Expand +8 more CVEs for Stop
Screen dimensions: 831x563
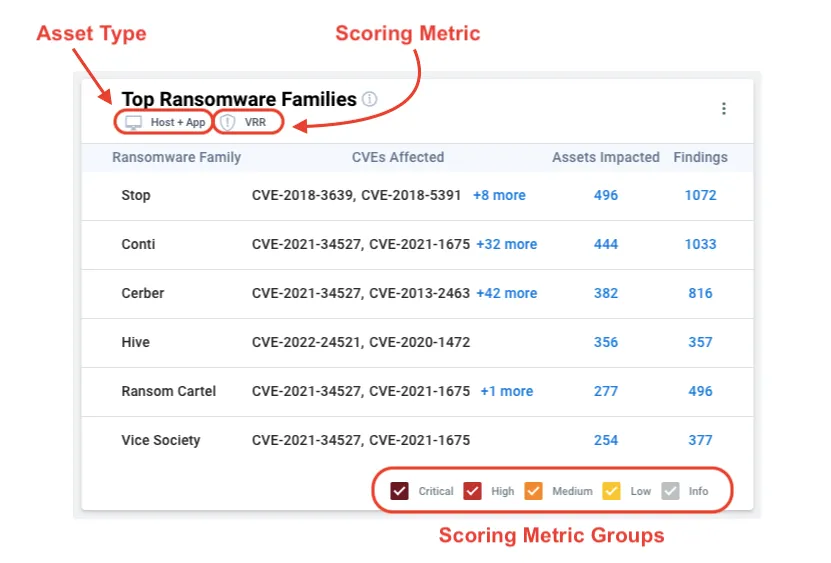pyautogui.click(x=499, y=196)
